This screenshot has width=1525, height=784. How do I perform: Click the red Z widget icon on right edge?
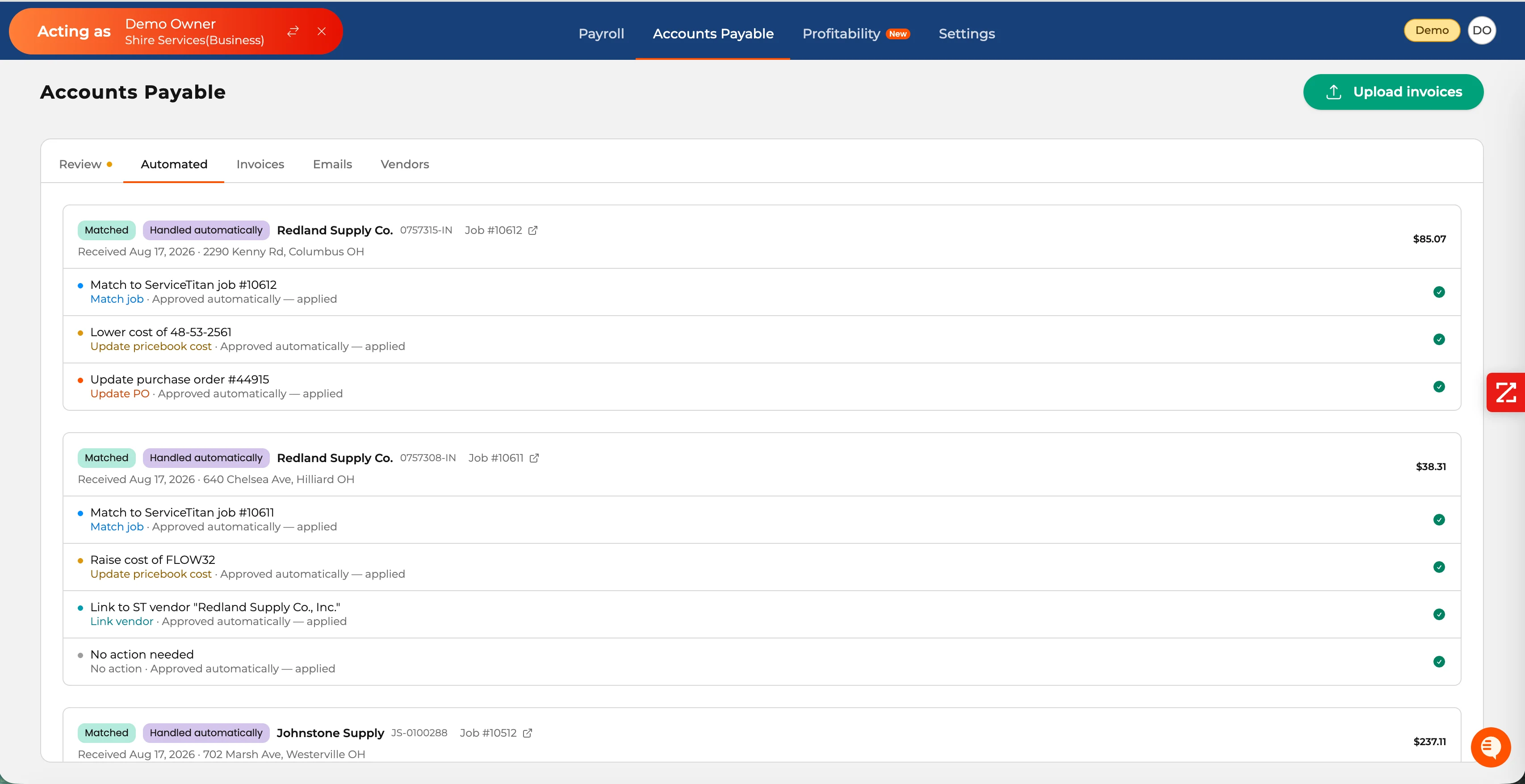(1506, 392)
